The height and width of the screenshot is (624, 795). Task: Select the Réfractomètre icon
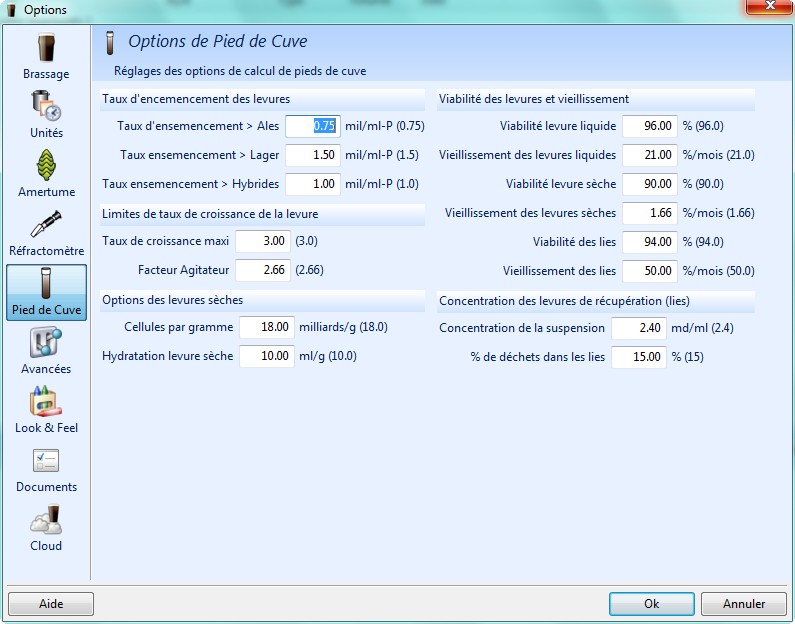tap(46, 225)
